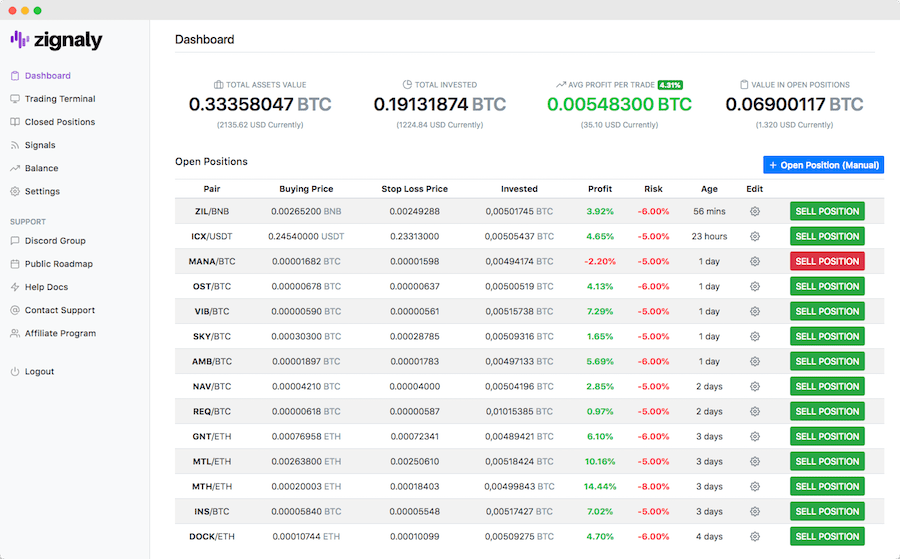Image resolution: width=900 pixels, height=559 pixels.
Task: Click the edit gear for DOCK/ETH
Action: [755, 537]
